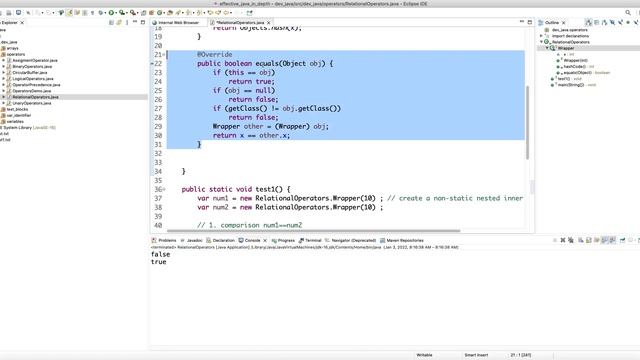Click the Remove All Terminated Launches console icon

(571, 240)
